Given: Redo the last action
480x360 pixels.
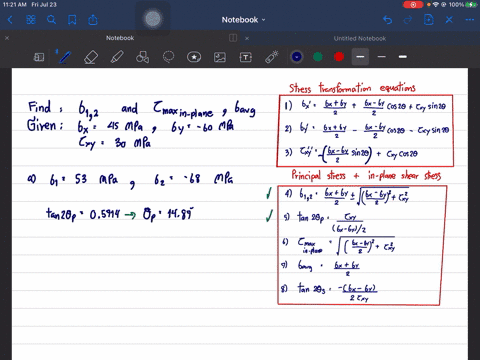Looking at the screenshot, I should click(x=407, y=20).
